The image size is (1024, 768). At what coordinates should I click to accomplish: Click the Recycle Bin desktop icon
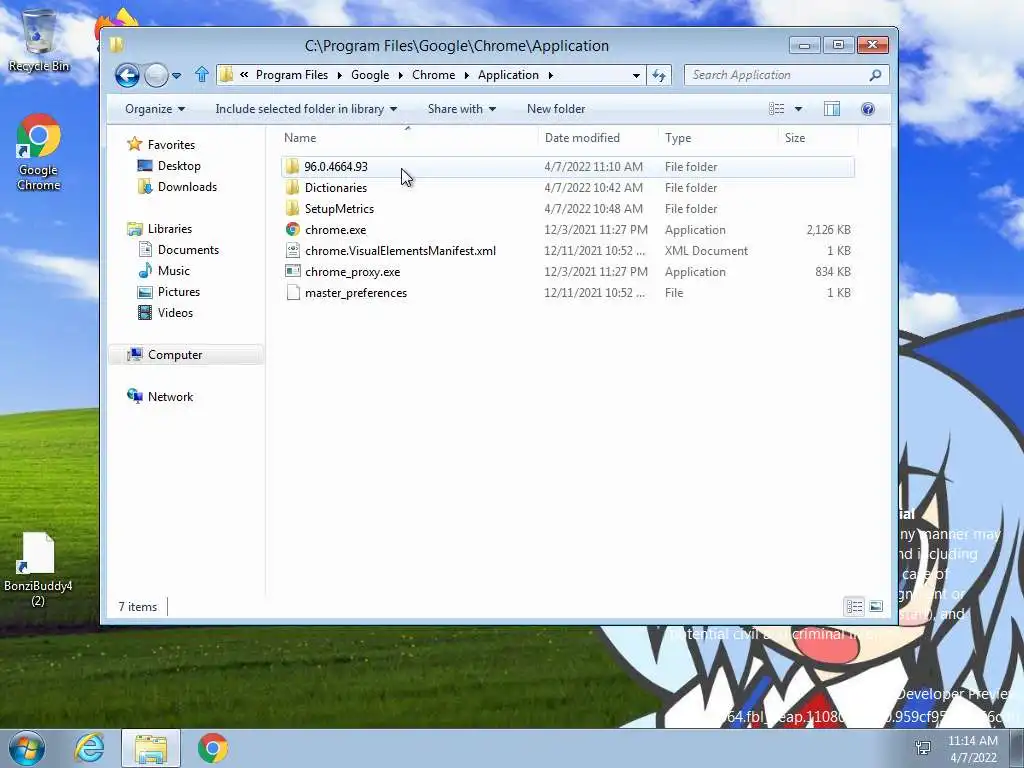click(x=39, y=40)
